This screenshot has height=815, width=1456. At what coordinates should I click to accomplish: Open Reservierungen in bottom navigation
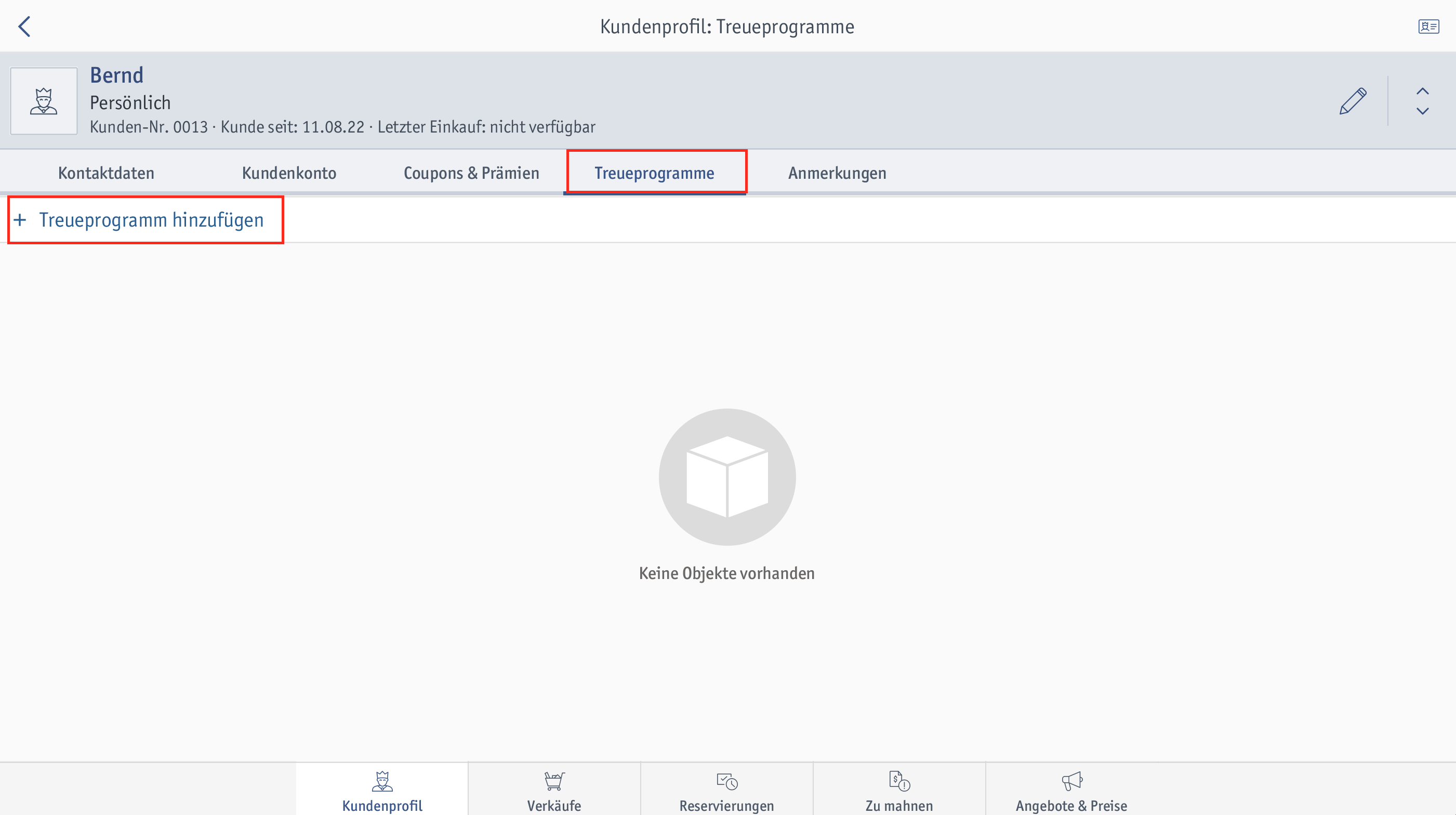point(727,790)
